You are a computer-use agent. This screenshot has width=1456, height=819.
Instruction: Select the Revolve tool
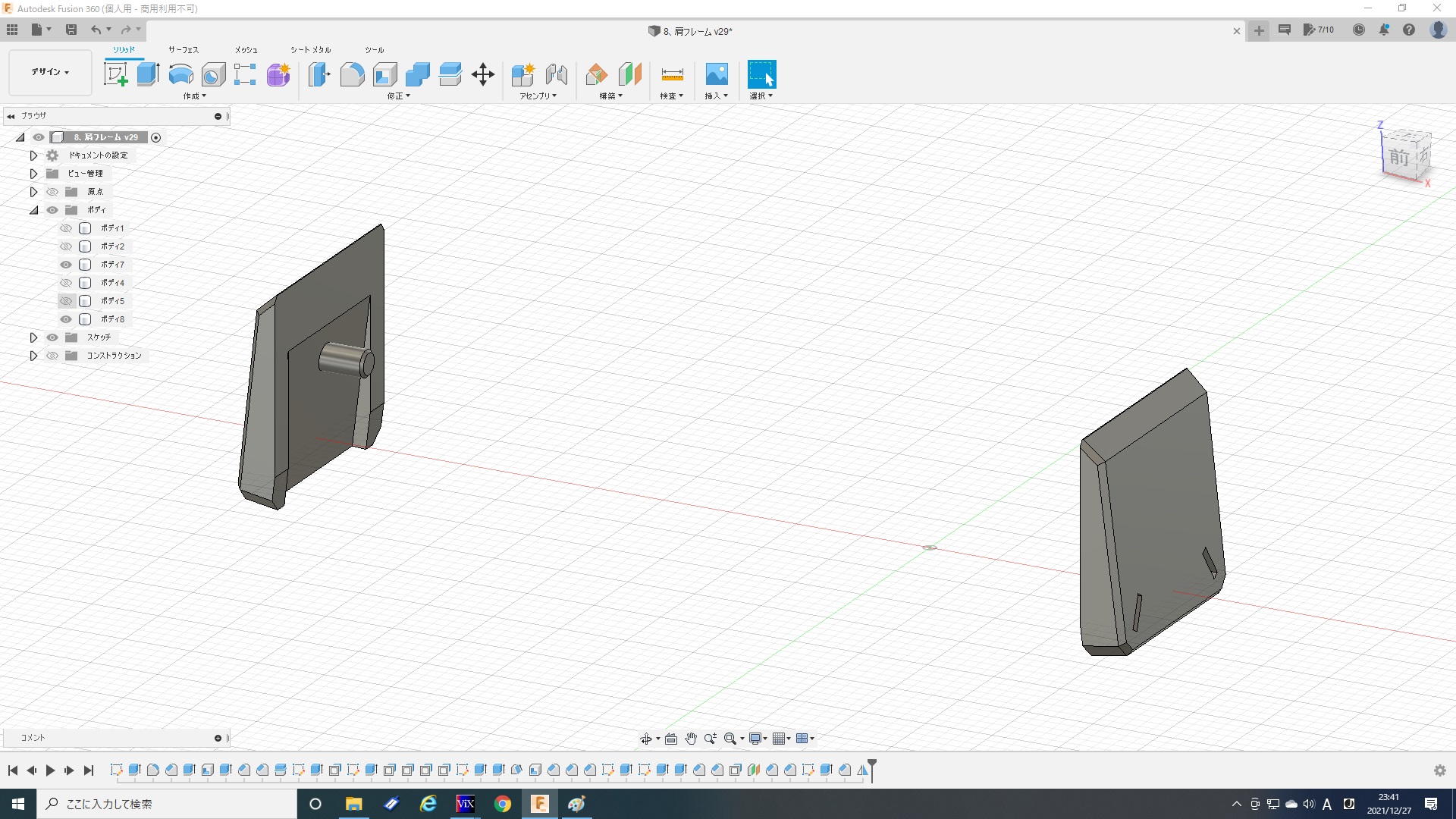180,74
